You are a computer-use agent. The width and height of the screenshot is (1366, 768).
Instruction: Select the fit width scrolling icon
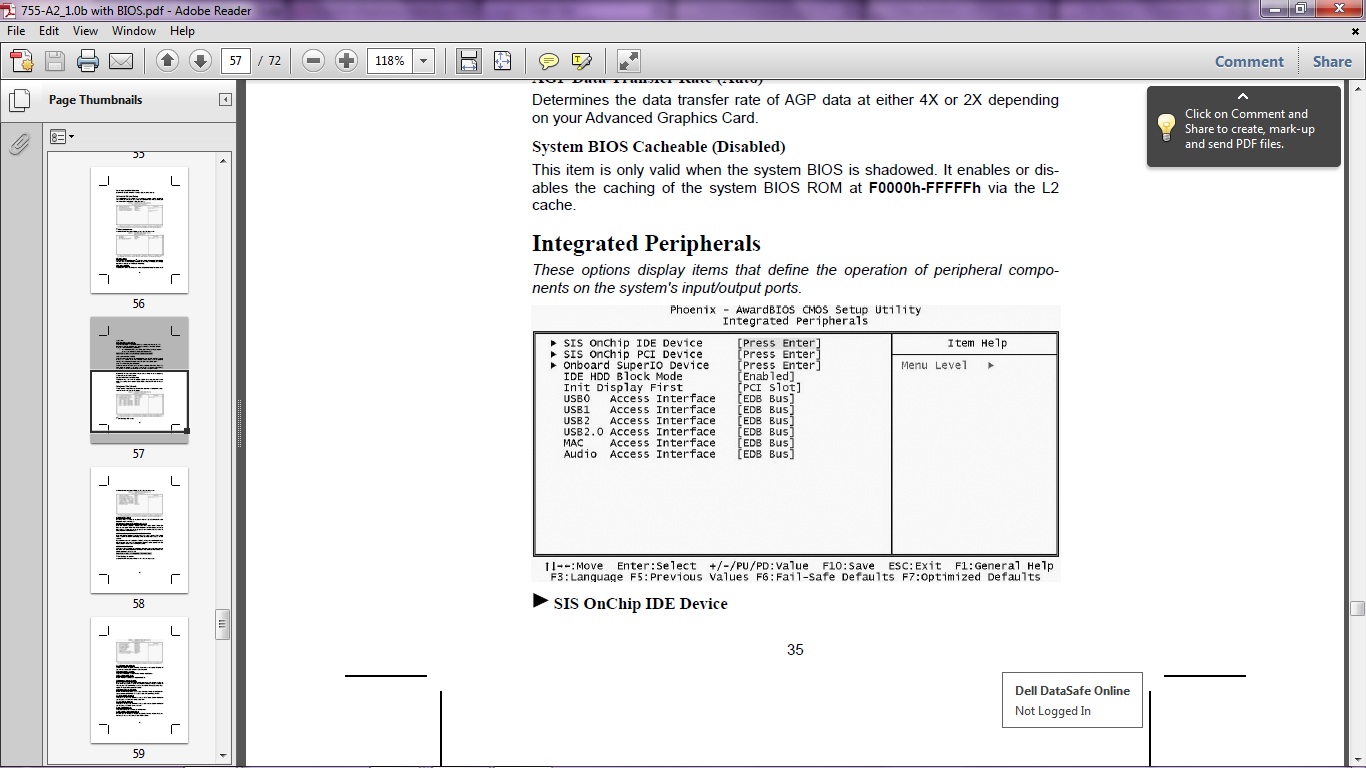[x=468, y=61]
